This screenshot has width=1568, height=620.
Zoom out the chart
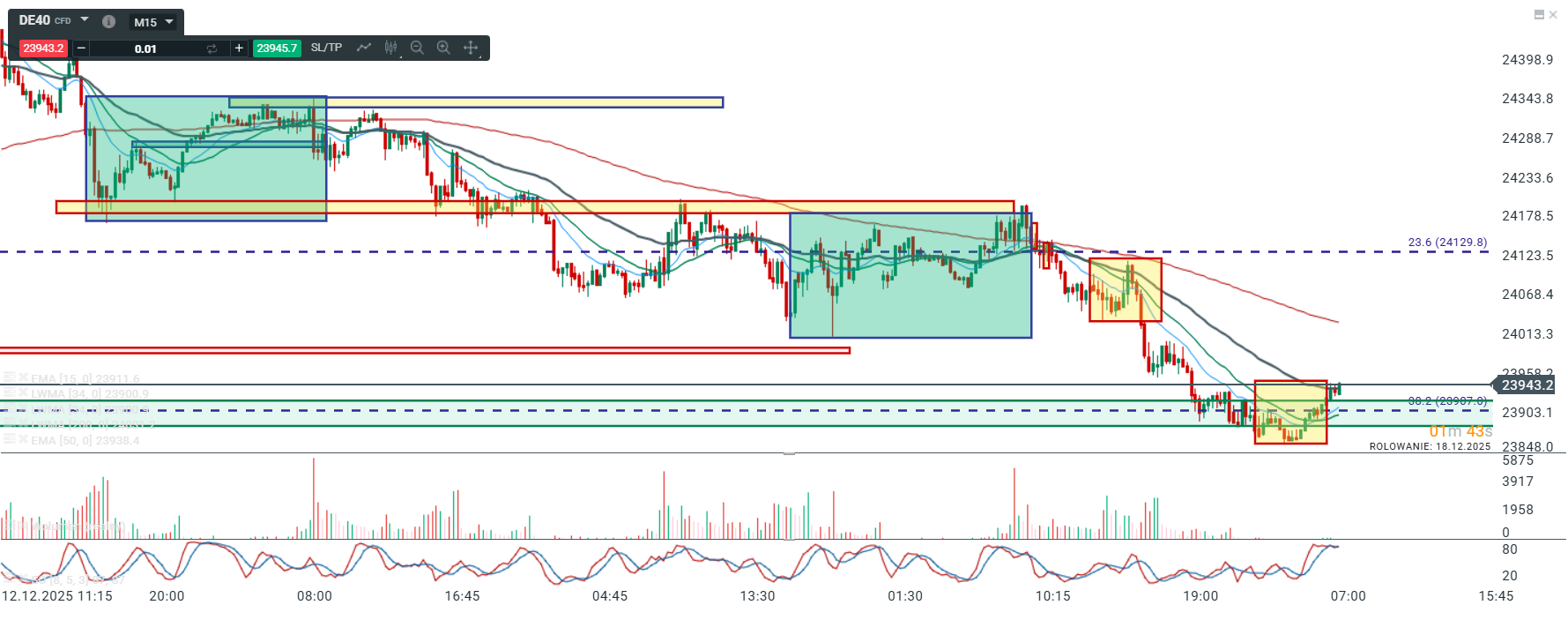[417, 48]
